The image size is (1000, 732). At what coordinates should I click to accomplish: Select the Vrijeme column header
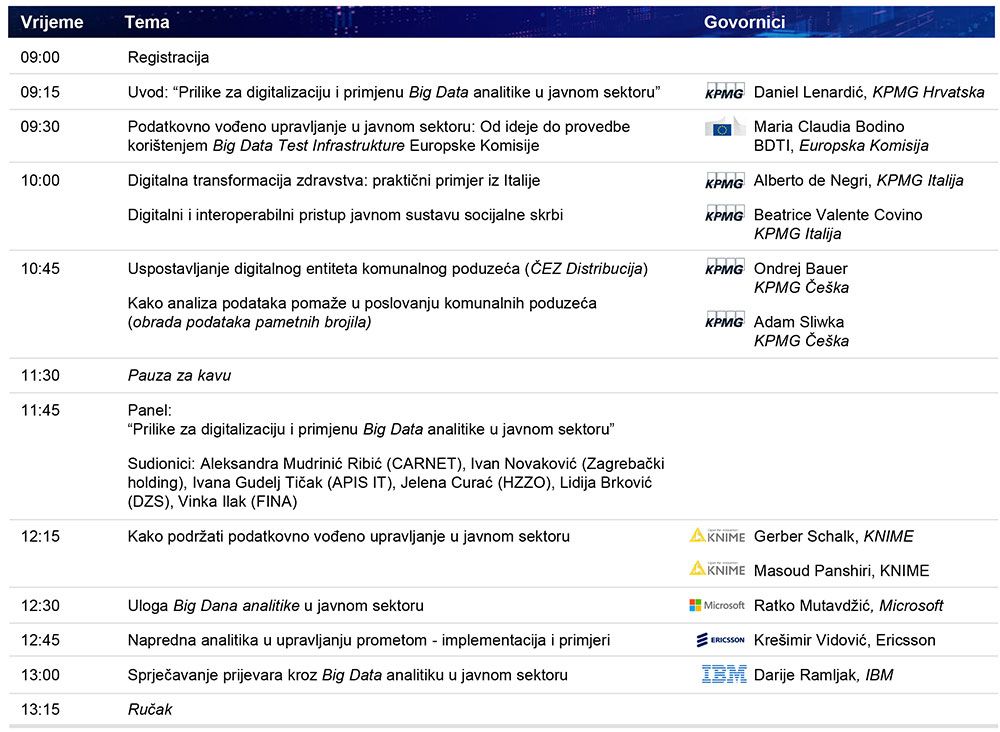point(52,22)
